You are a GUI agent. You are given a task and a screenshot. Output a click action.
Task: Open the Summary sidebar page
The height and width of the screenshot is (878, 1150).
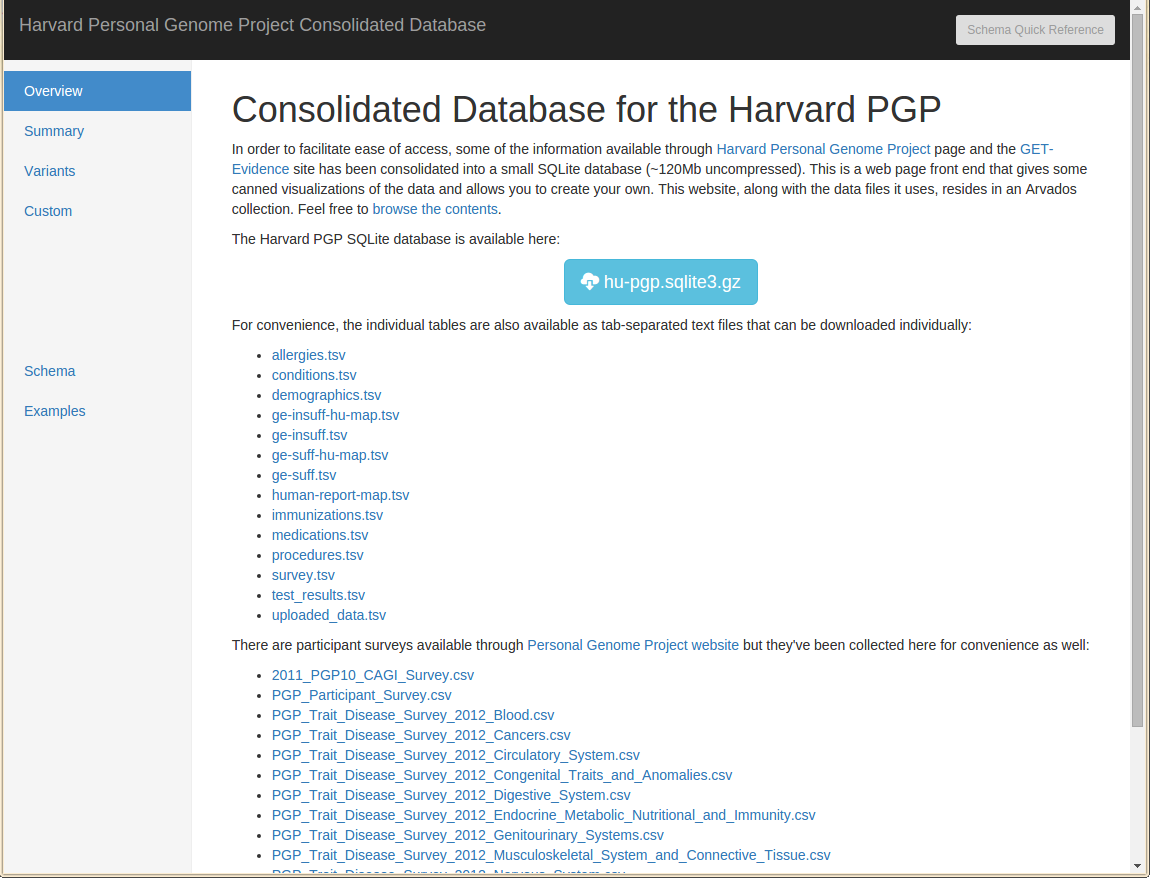(54, 131)
